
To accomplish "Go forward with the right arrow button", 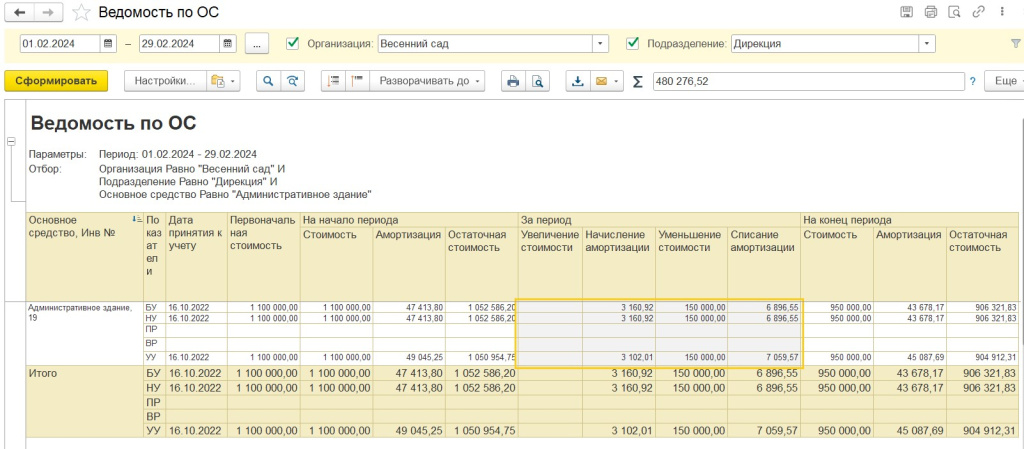I will [x=48, y=12].
